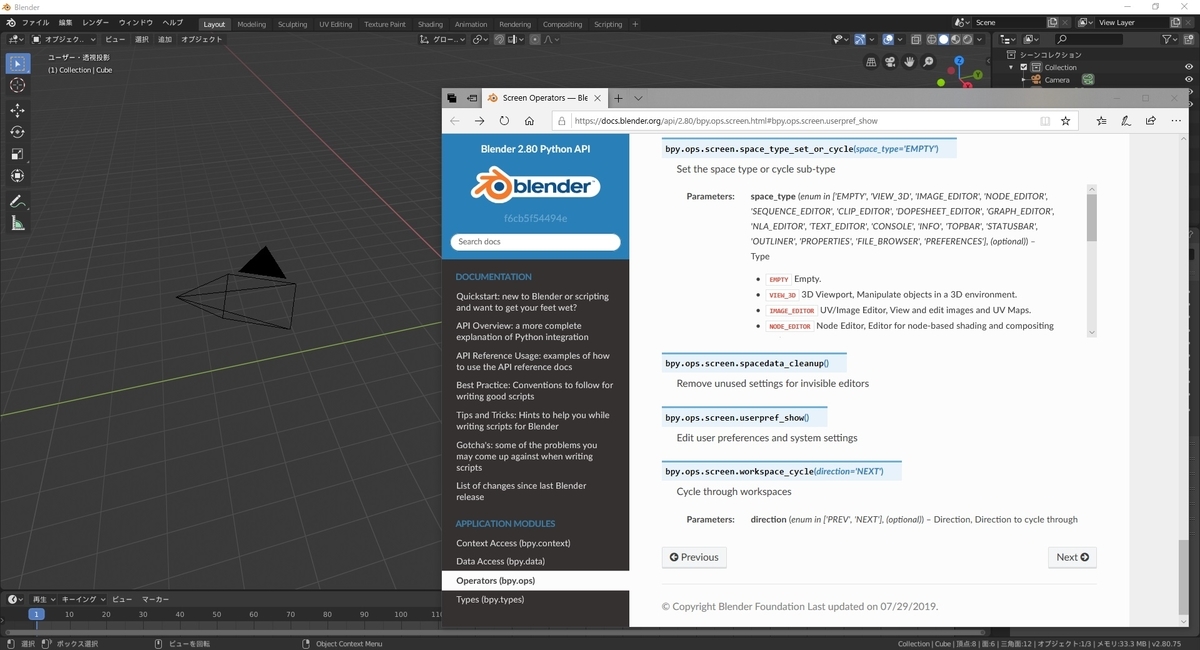Switch to the Modeling workspace tab
1200x650 pixels.
(x=252, y=24)
